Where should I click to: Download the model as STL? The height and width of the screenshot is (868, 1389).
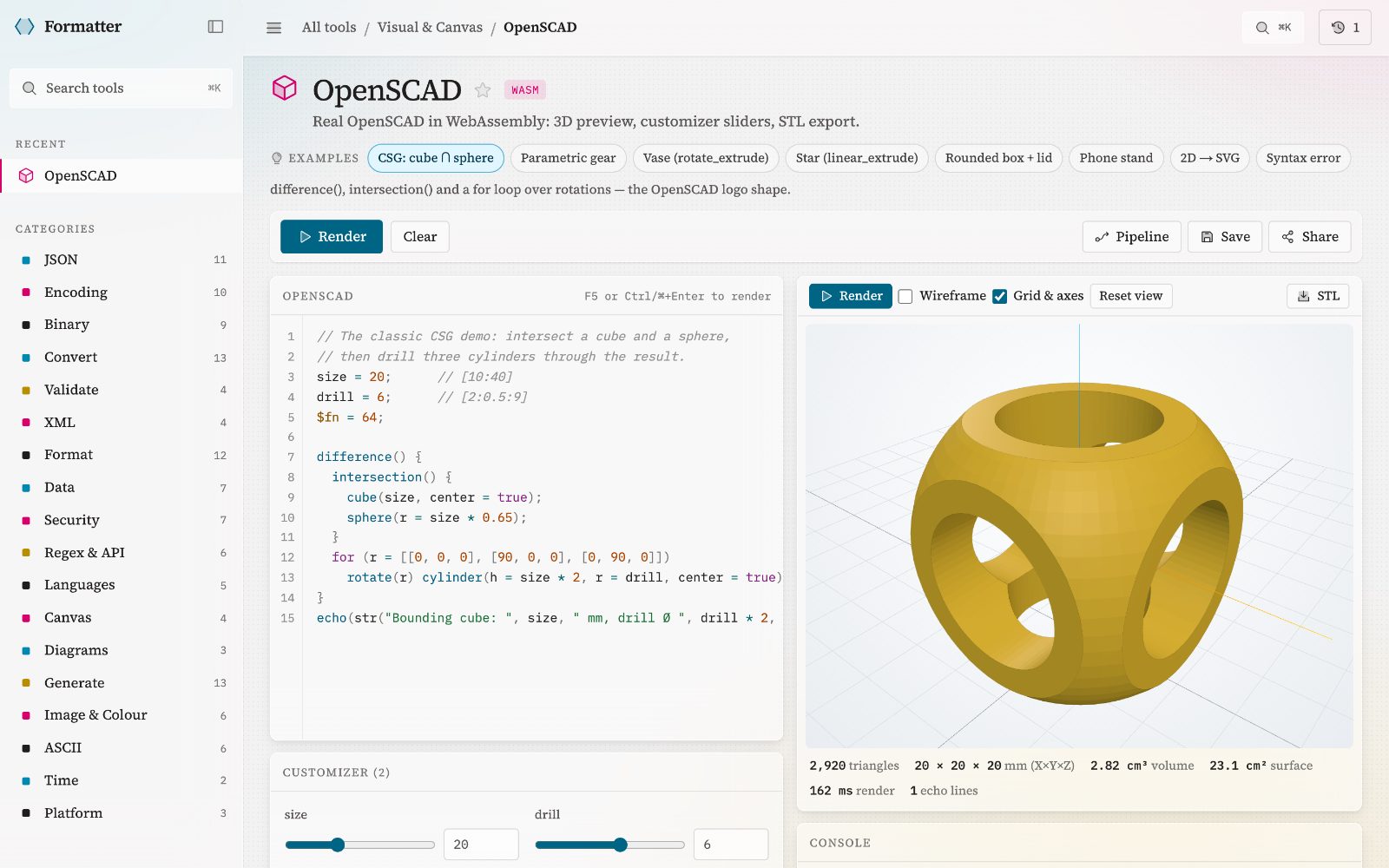coord(1318,296)
